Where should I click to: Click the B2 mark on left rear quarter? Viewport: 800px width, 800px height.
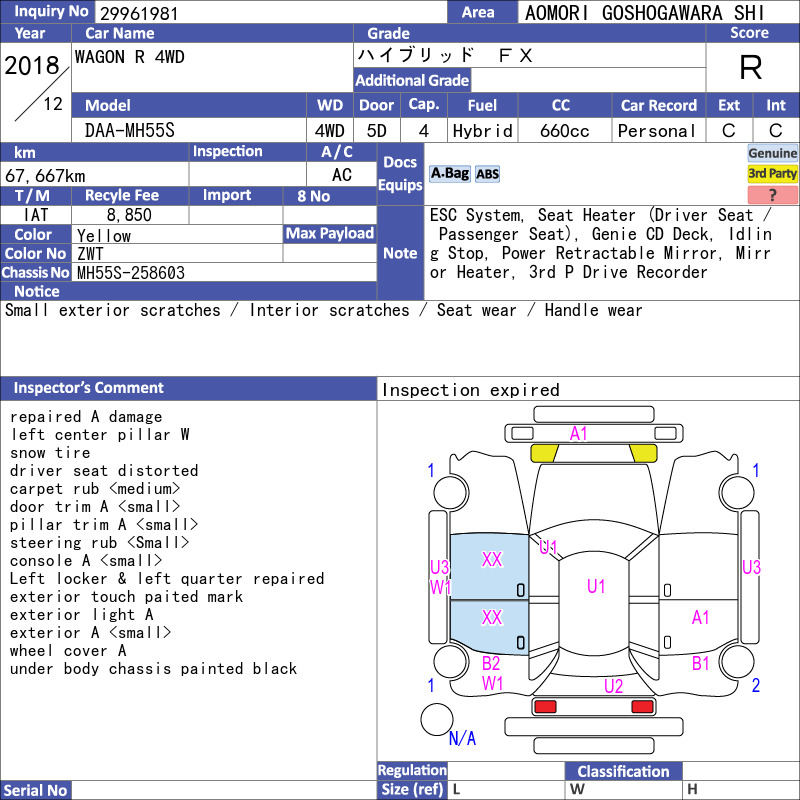[491, 663]
